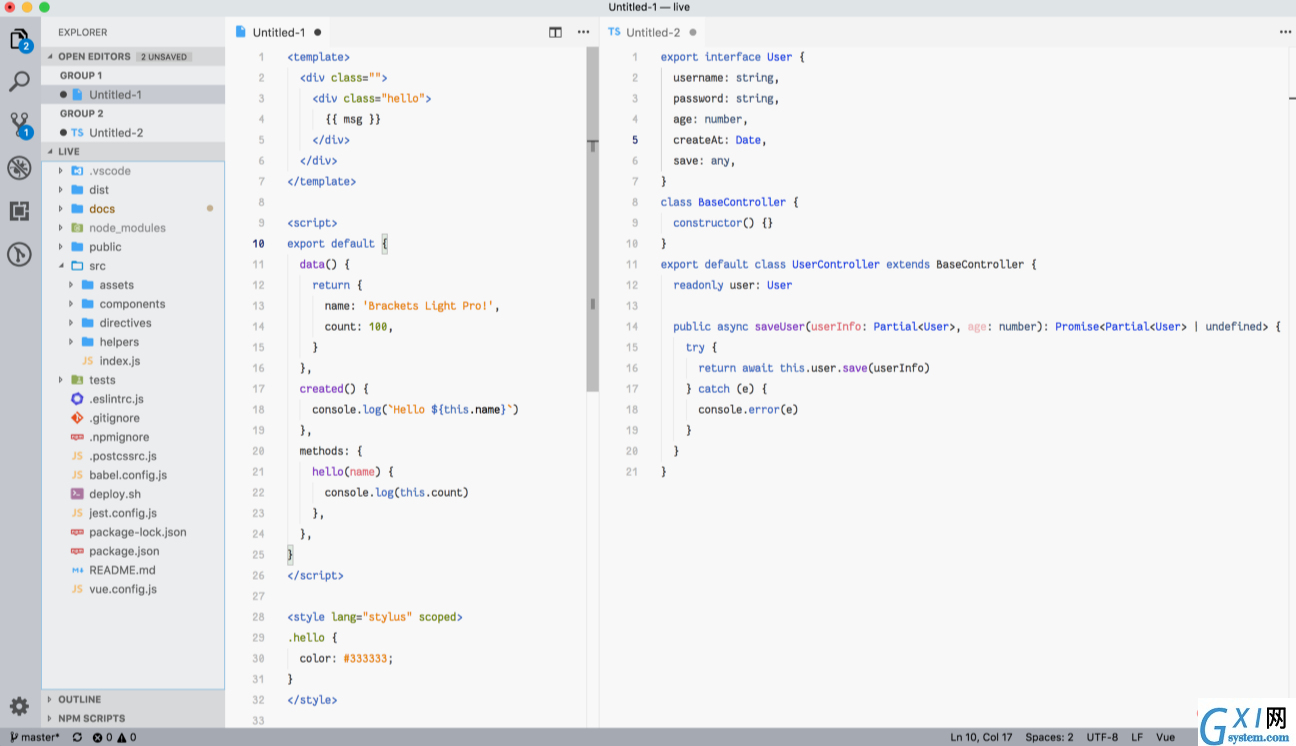This screenshot has height=746, width=1296.
Task: Show errors and warnings count in status bar
Action: [114, 738]
